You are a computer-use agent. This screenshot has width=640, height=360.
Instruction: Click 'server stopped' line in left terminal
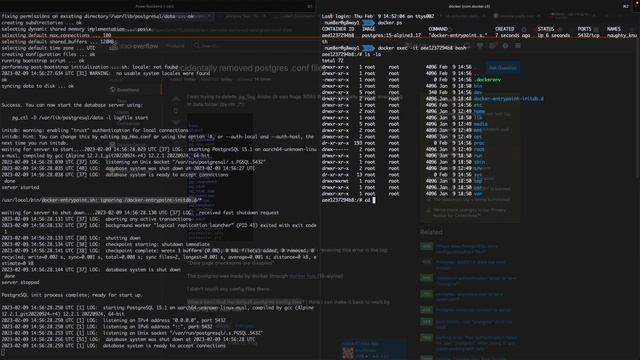tap(20, 282)
